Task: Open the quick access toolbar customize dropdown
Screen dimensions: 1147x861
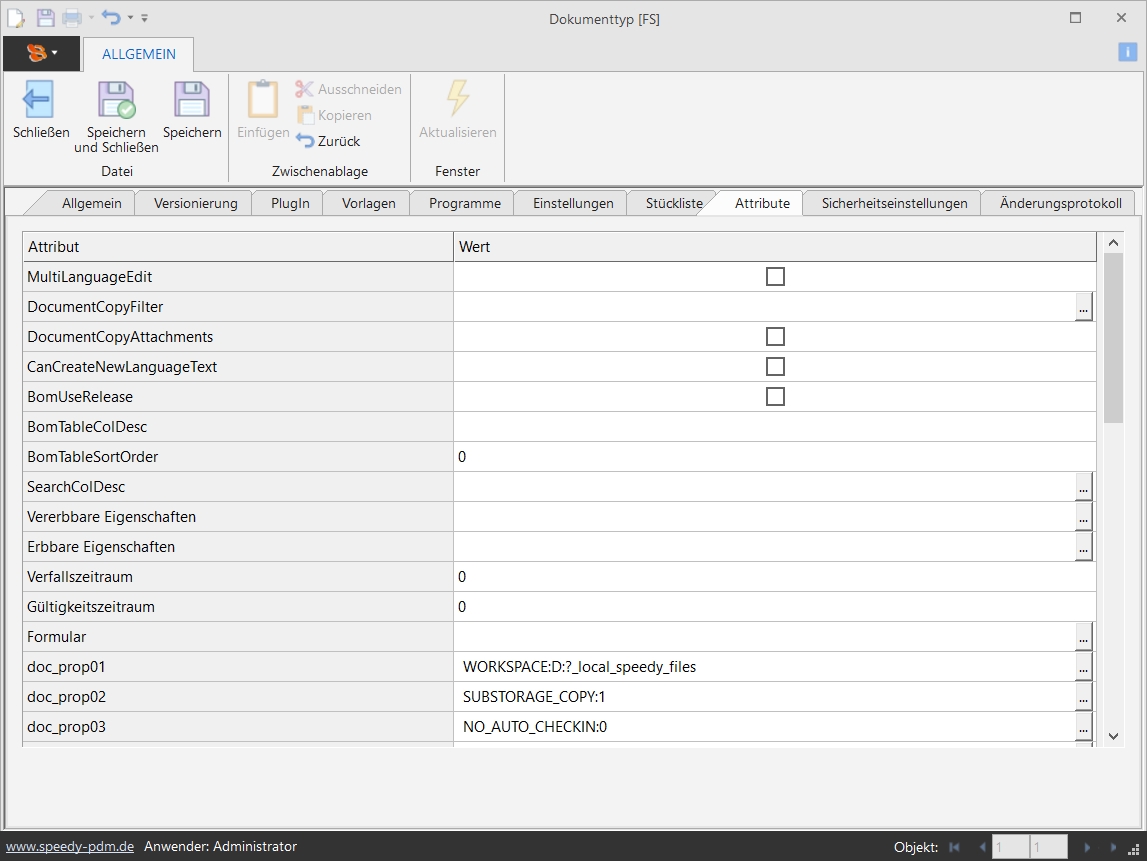Action: coord(145,18)
